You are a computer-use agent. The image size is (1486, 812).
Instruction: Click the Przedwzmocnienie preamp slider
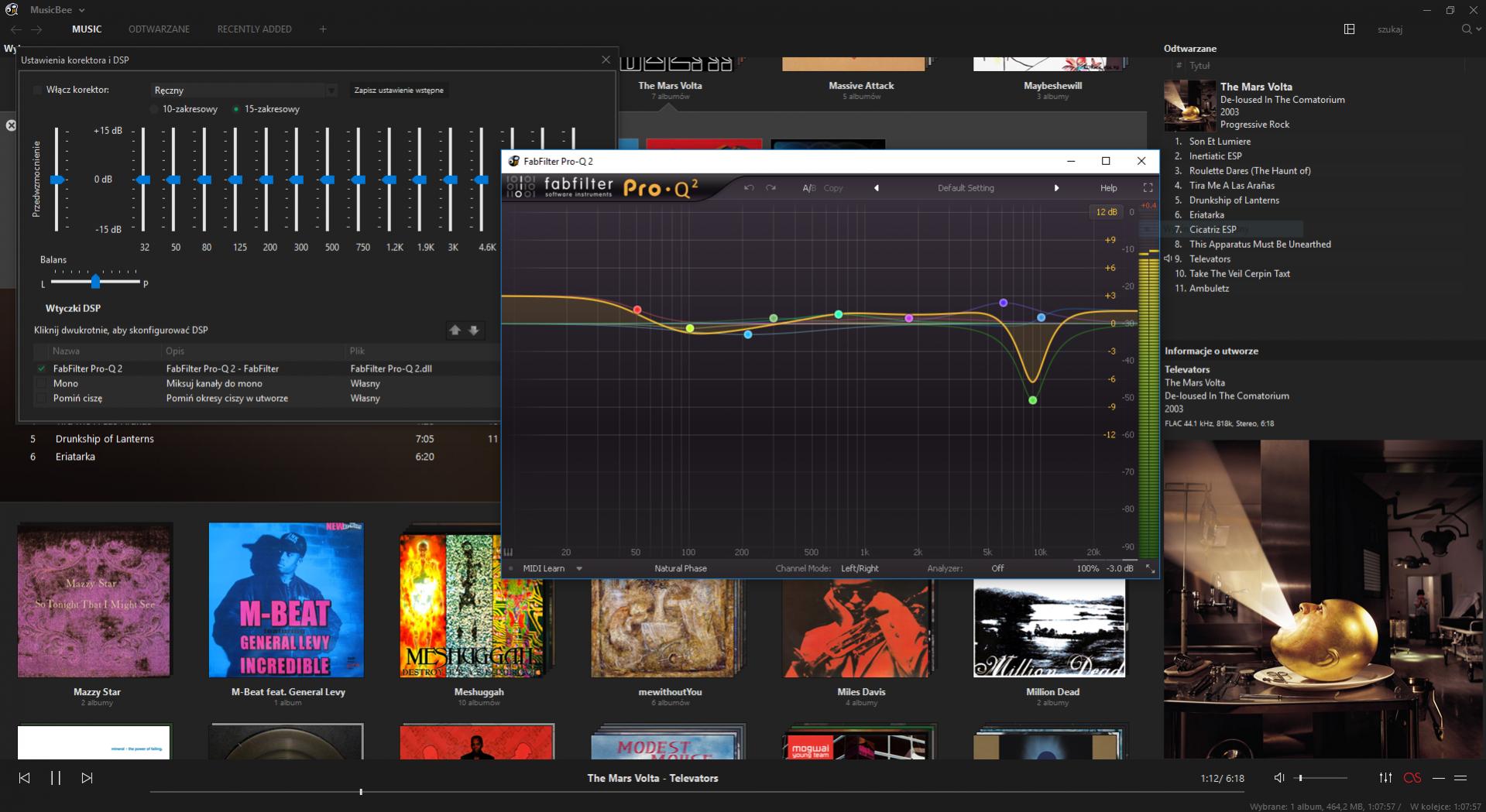tap(57, 180)
